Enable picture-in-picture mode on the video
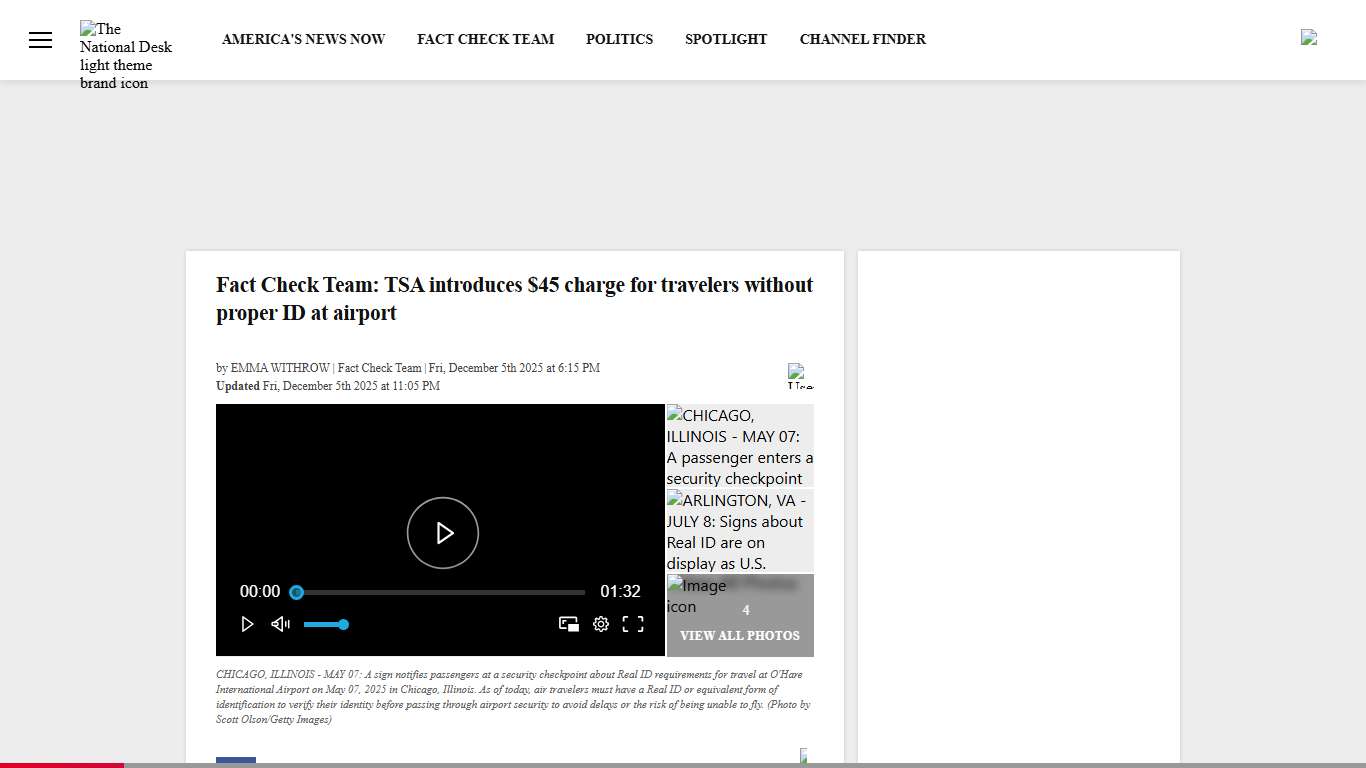The width and height of the screenshot is (1366, 768). [x=569, y=624]
